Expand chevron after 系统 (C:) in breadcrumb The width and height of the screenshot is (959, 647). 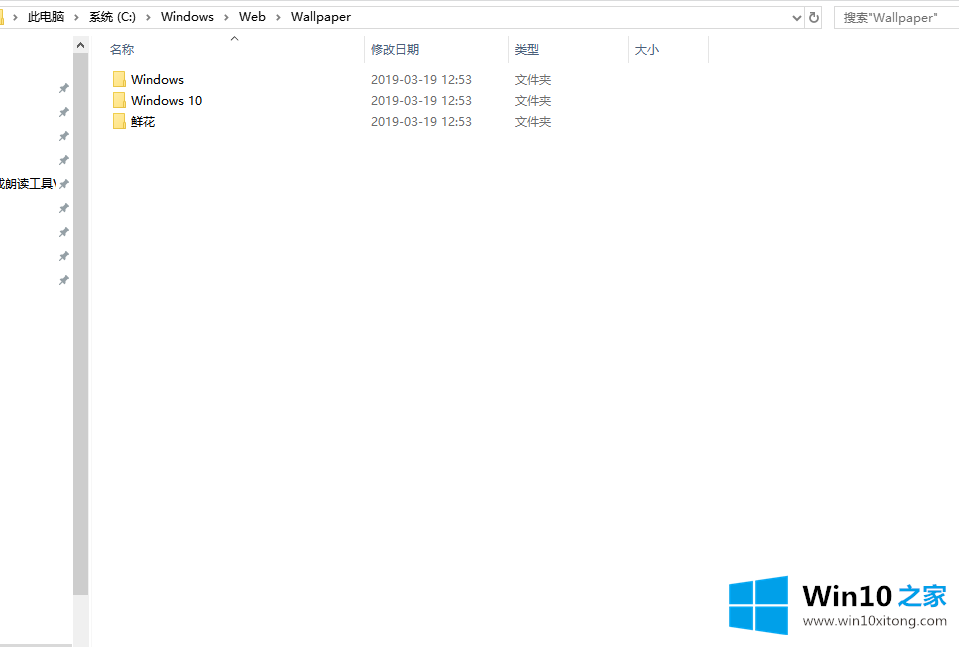(148, 17)
